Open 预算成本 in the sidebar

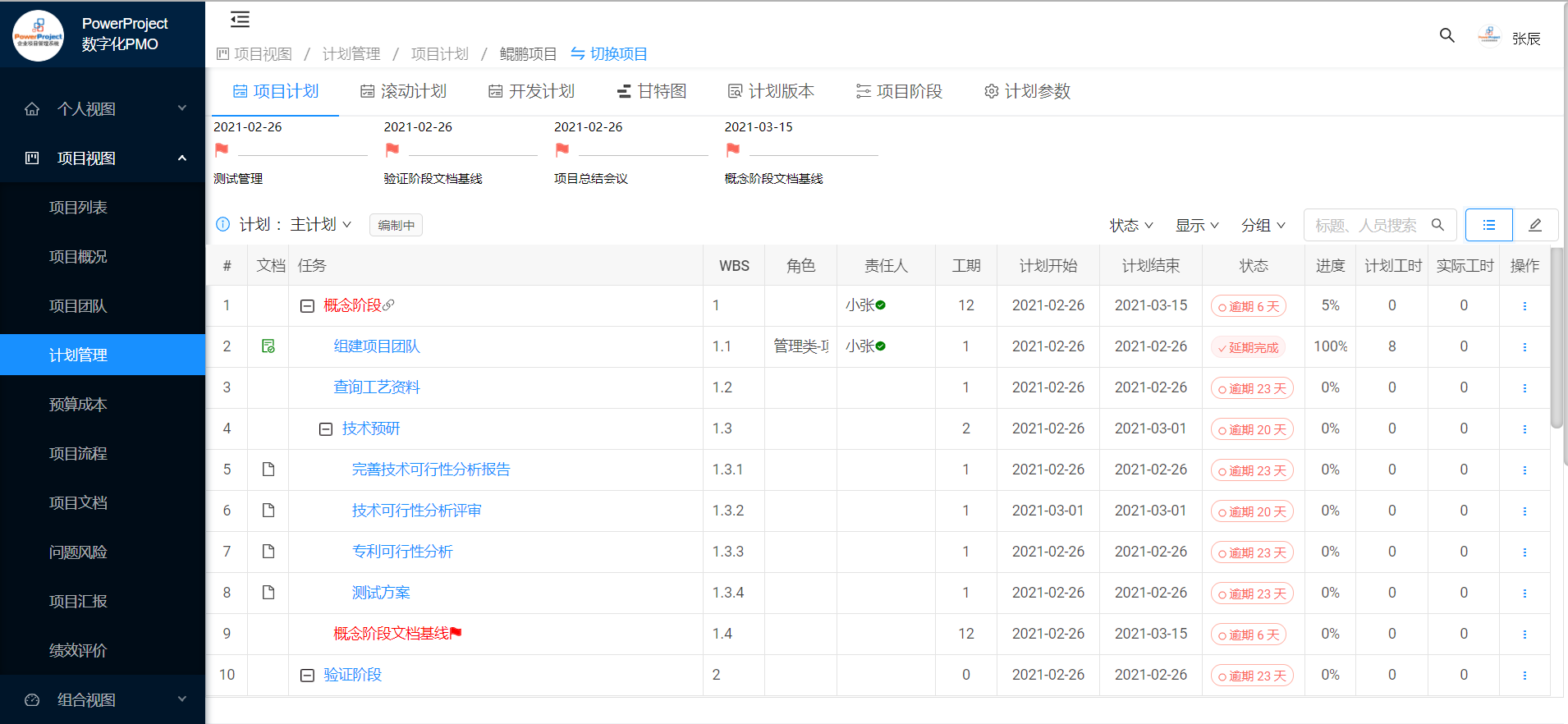click(x=78, y=404)
